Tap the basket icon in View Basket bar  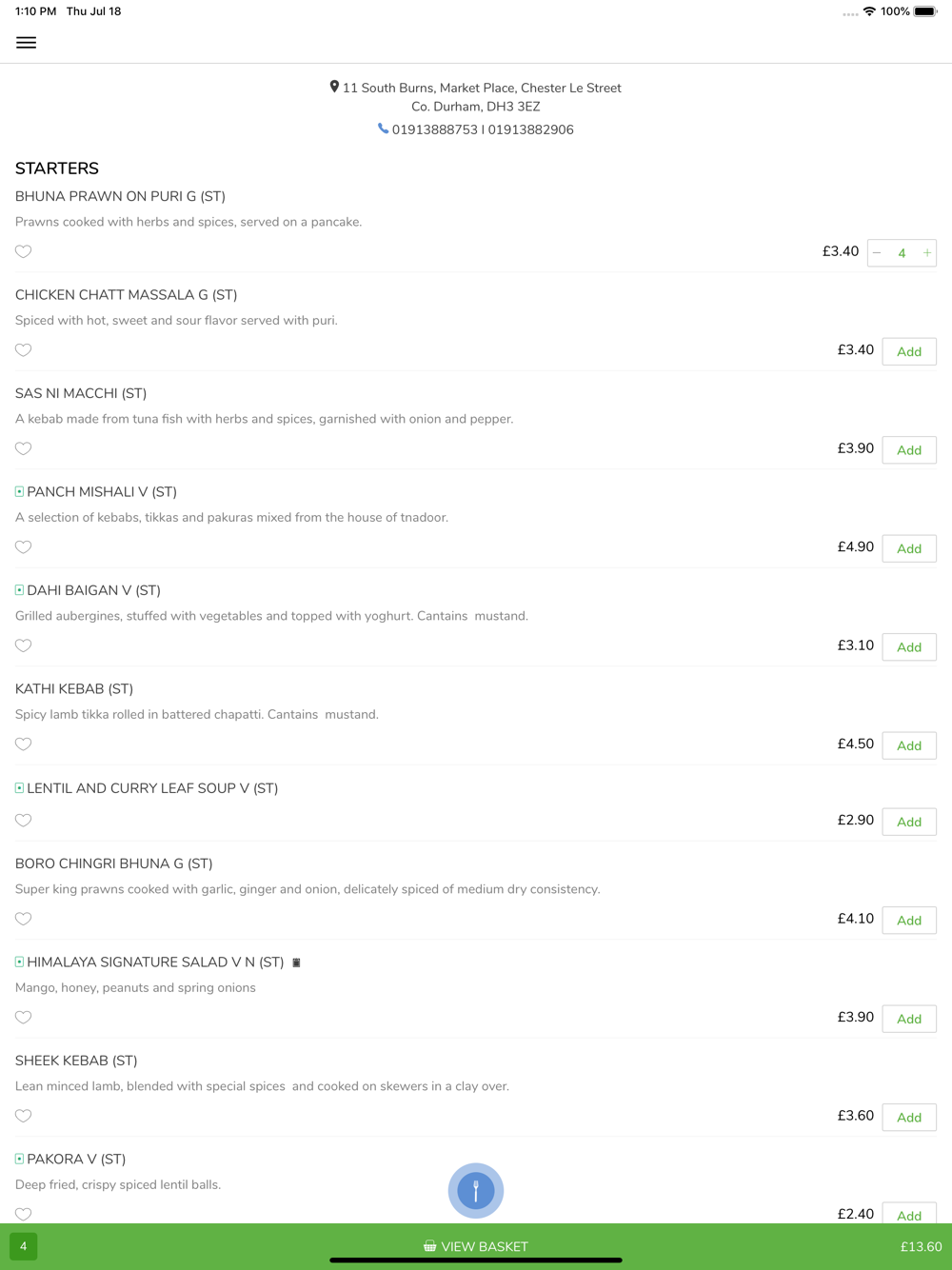click(430, 1246)
